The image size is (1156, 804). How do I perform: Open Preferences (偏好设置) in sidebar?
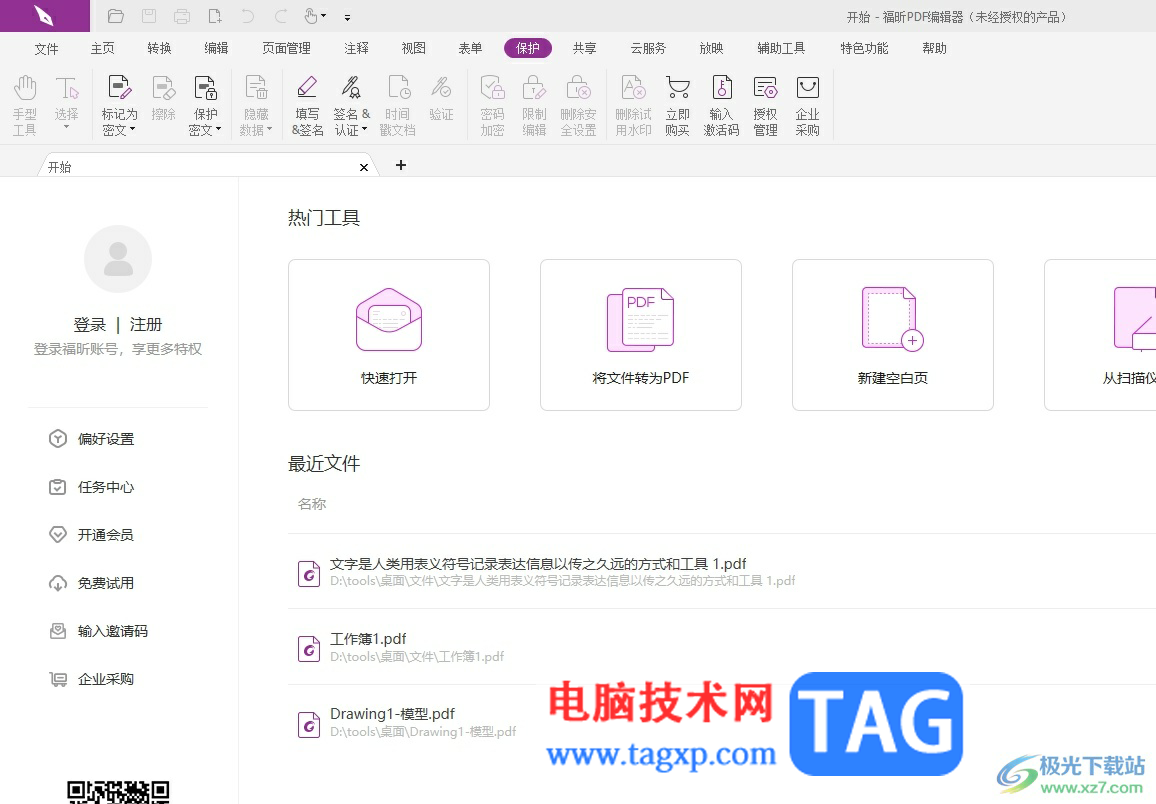[91, 439]
